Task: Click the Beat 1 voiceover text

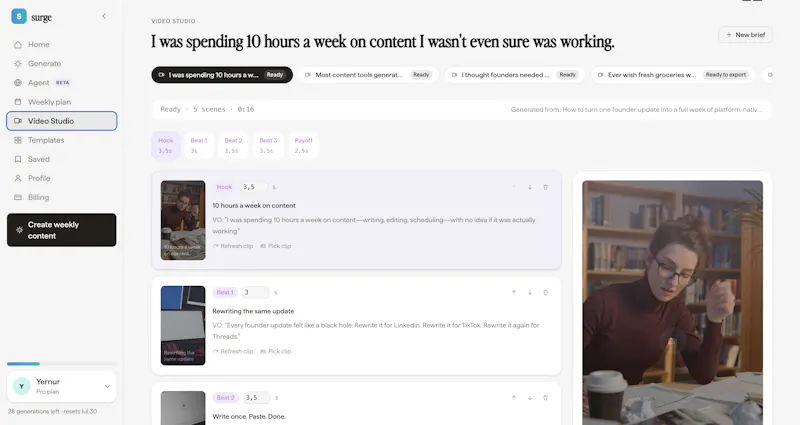Action: [x=376, y=331]
